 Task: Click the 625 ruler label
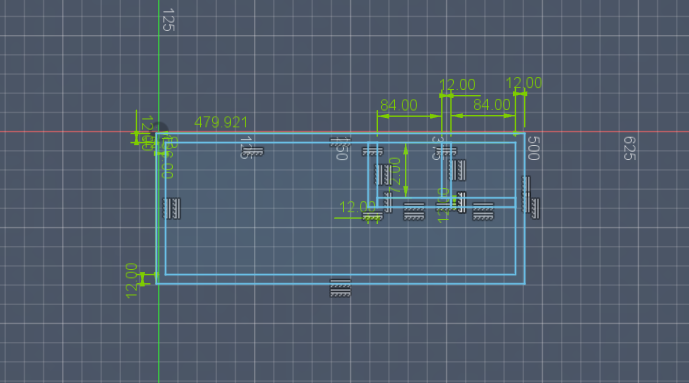coord(630,148)
